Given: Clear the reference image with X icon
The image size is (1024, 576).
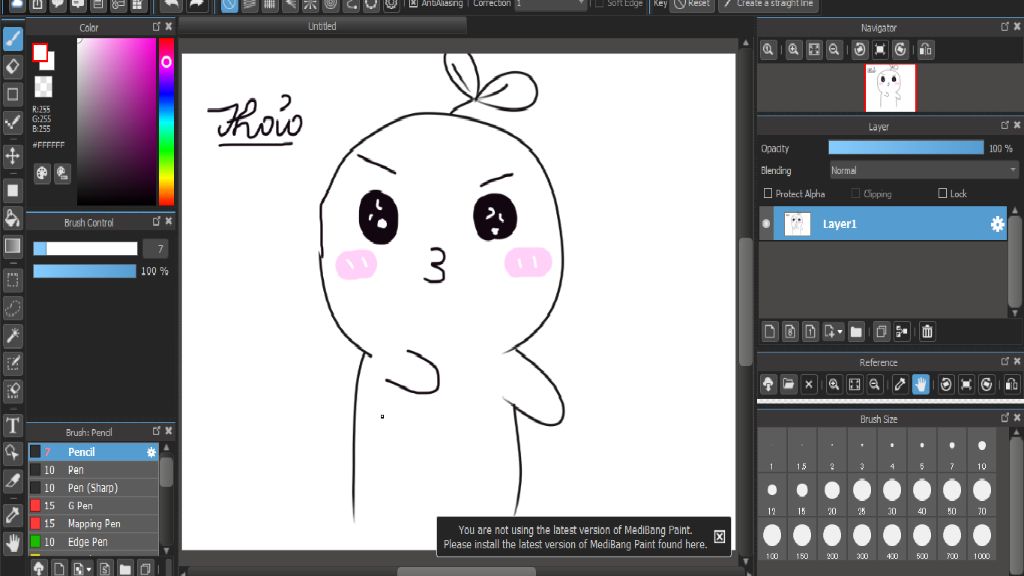Looking at the screenshot, I should 808,384.
